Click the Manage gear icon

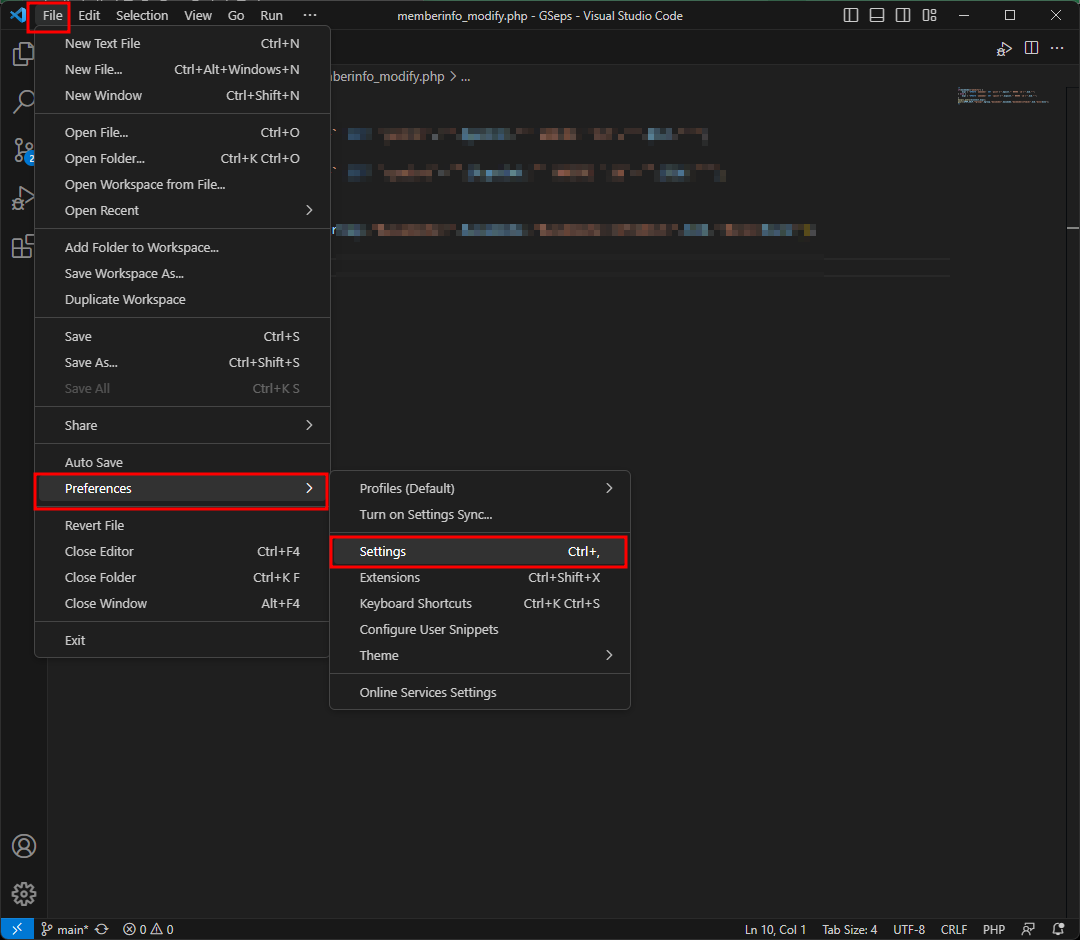coord(23,894)
